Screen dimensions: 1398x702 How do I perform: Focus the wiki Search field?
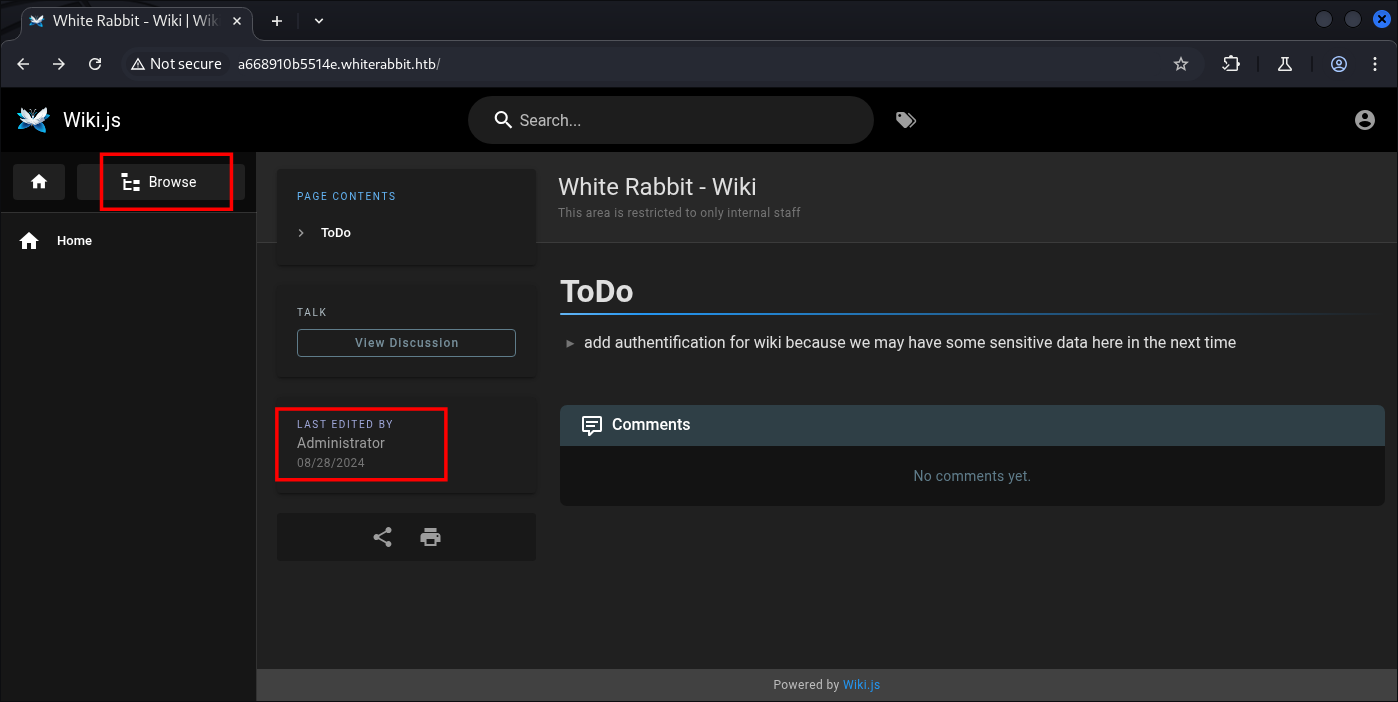pos(680,120)
